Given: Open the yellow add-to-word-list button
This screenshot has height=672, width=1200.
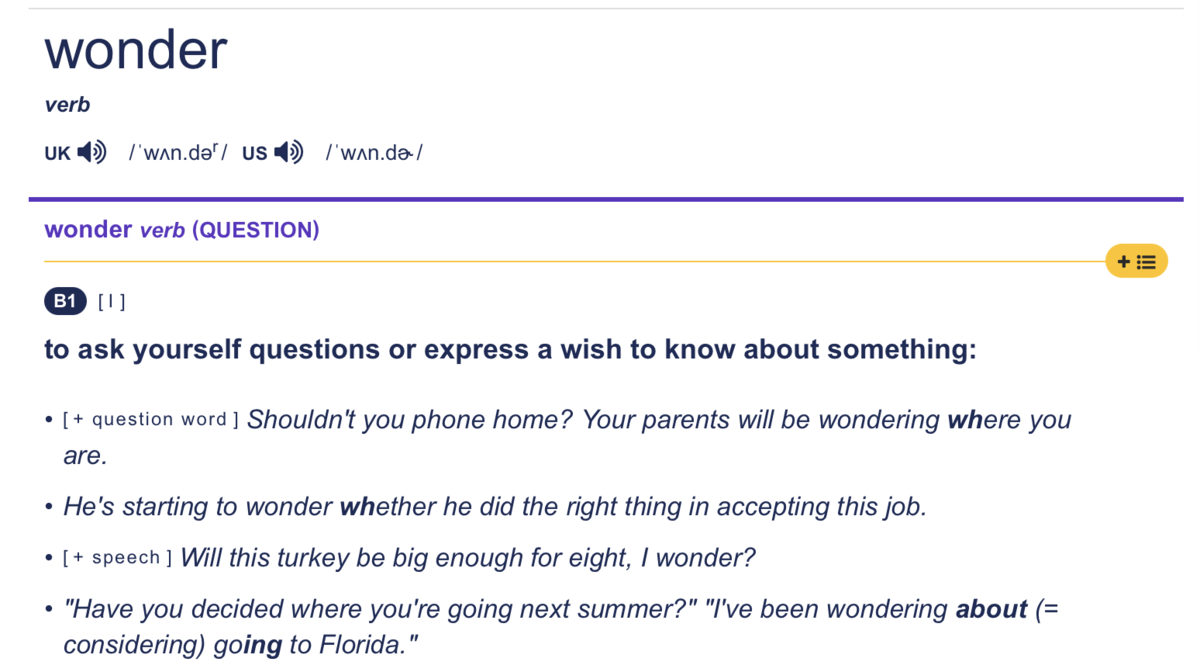Looking at the screenshot, I should (x=1136, y=262).
